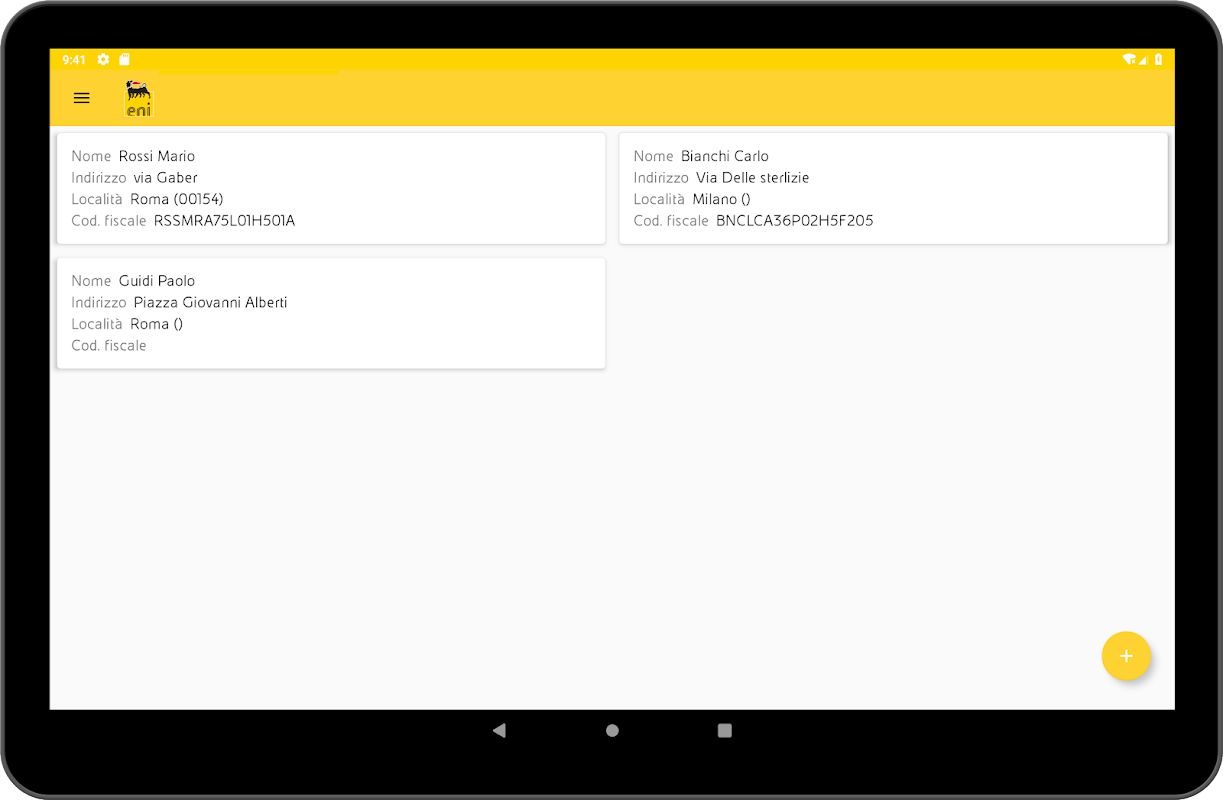1223x800 pixels.
Task: Tap the Eni logo in header
Action: click(139, 99)
